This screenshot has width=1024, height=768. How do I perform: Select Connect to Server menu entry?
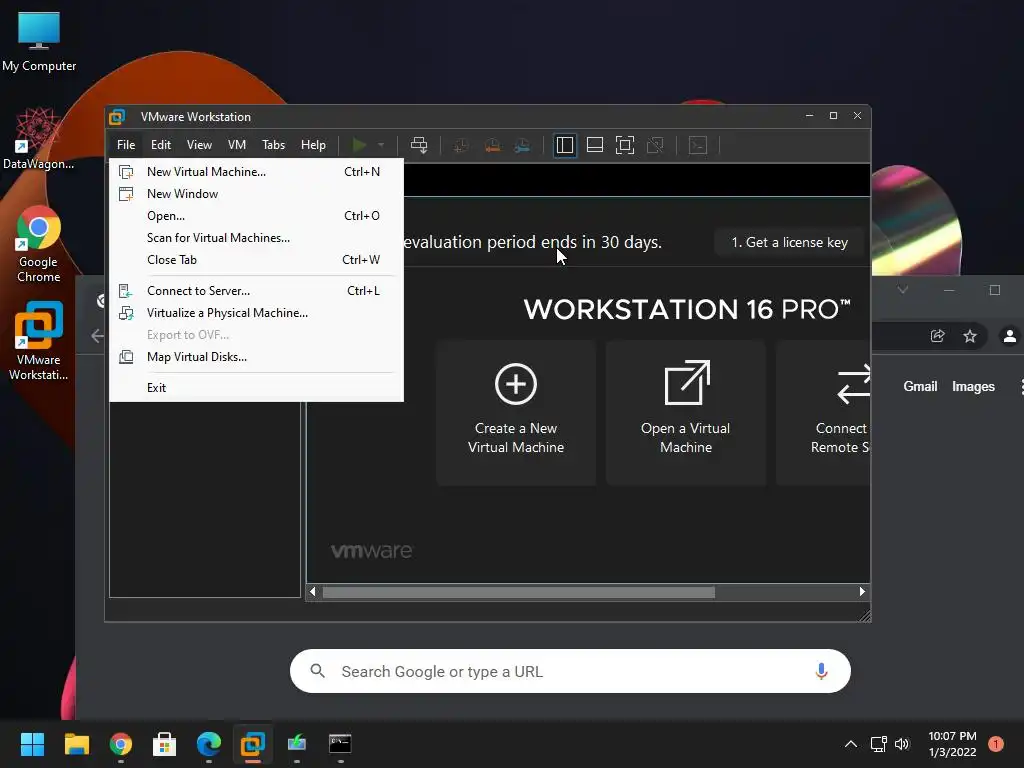coord(256,291)
